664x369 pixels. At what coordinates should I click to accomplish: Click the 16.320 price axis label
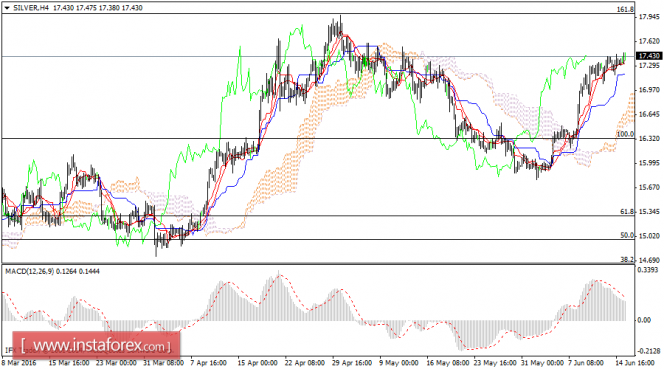(x=649, y=139)
